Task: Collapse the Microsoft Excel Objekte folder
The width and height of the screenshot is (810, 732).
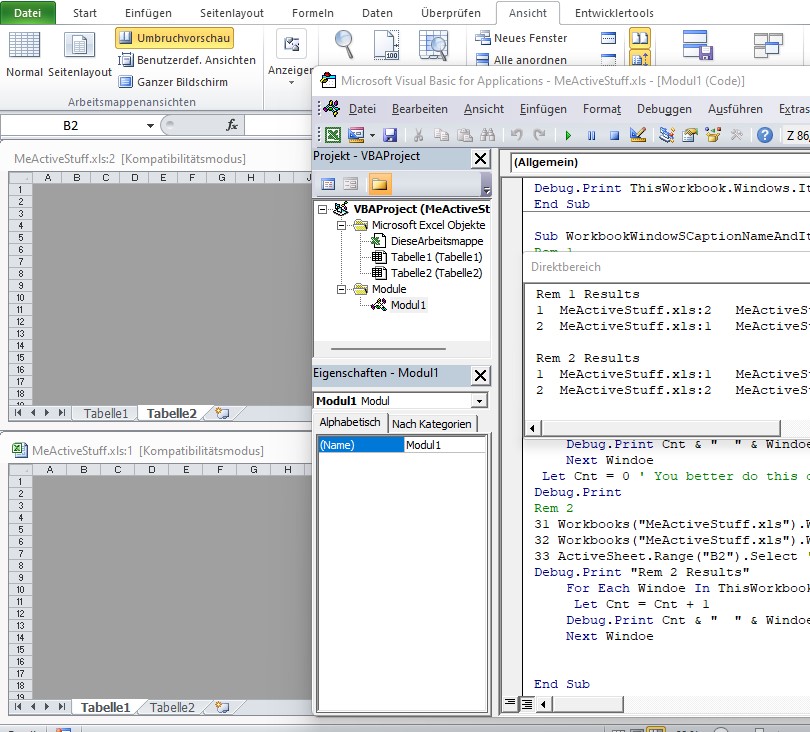Action: (341, 225)
